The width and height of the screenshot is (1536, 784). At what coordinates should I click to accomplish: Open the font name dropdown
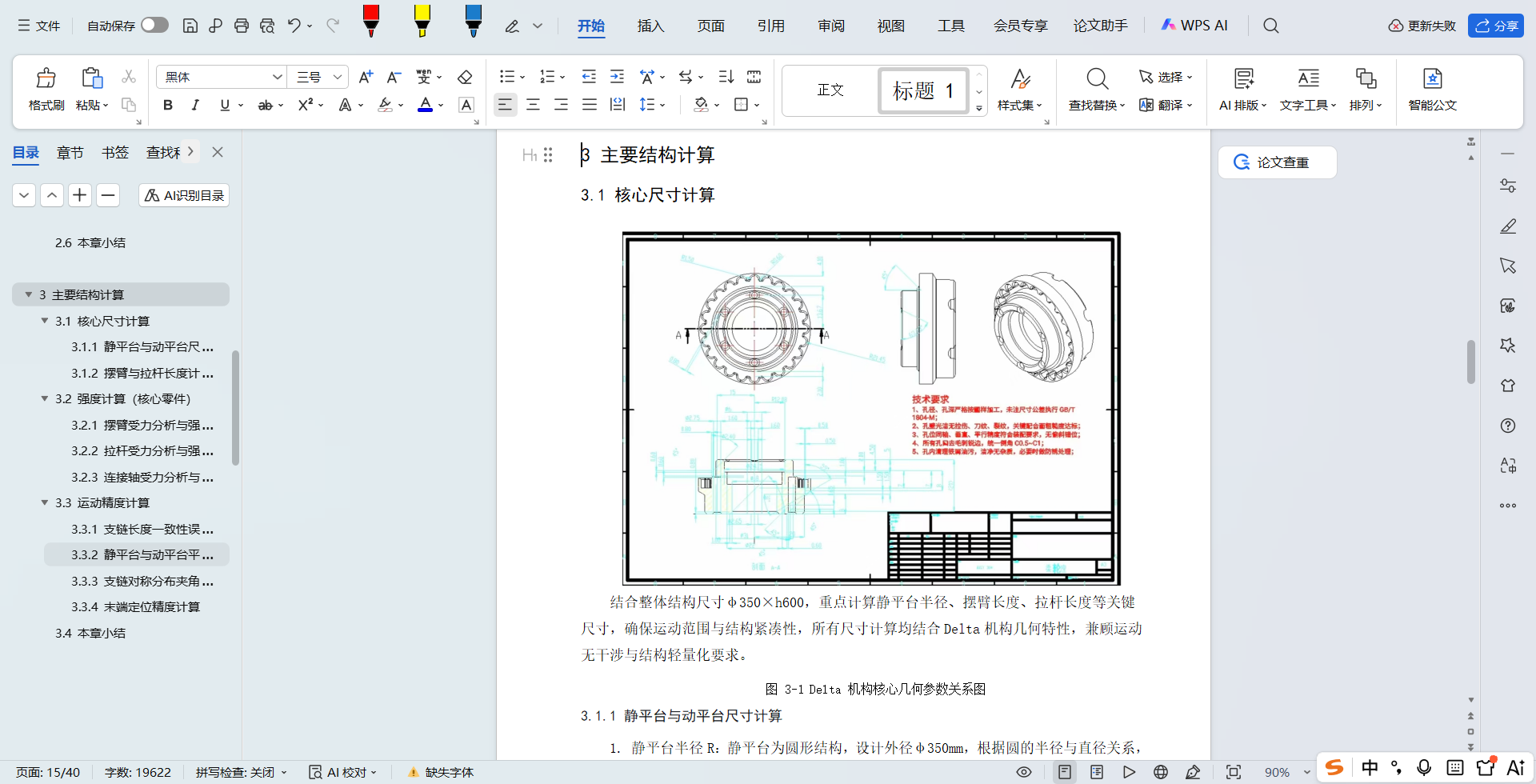[x=278, y=77]
